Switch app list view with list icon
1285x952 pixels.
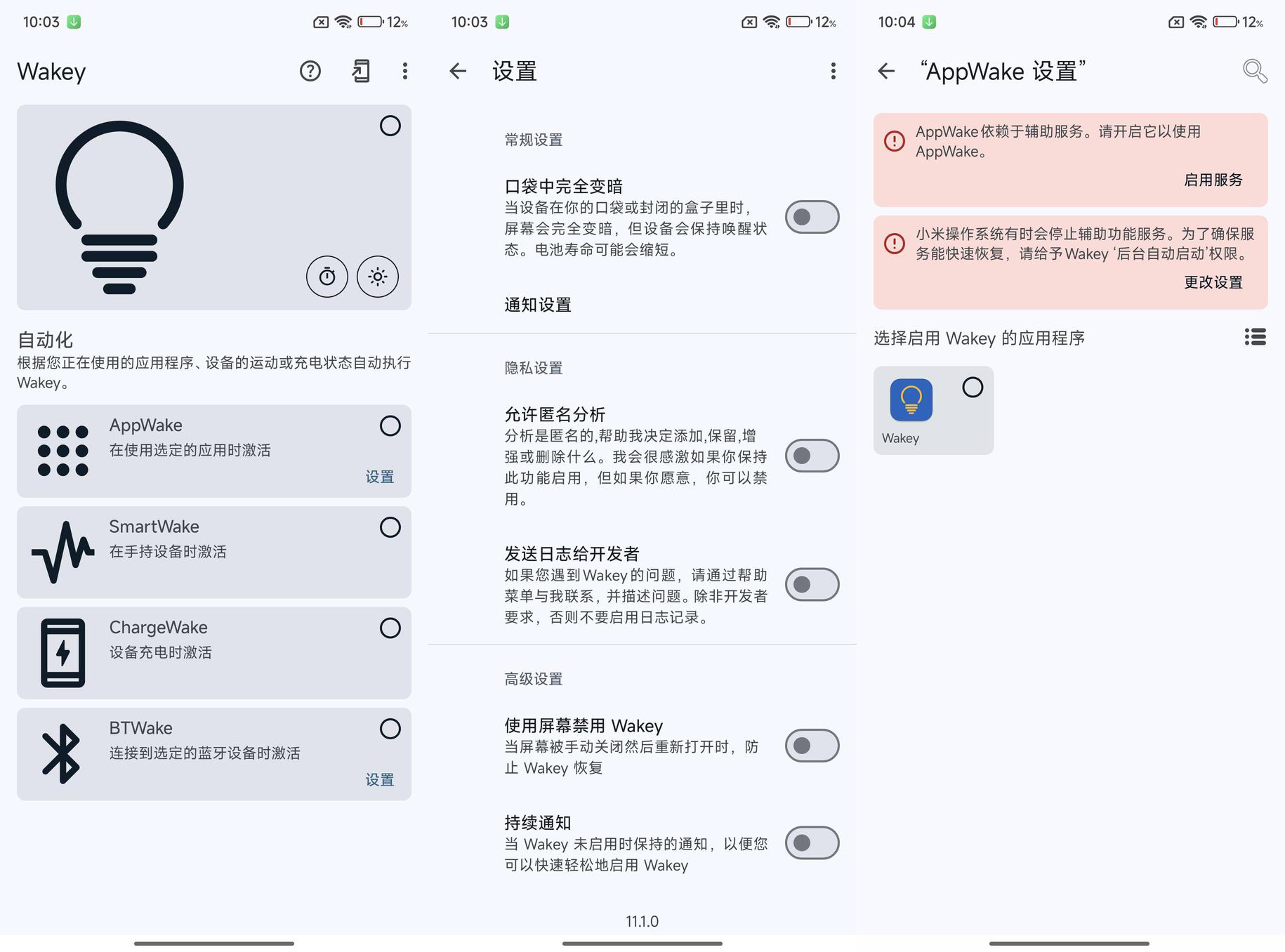[1255, 338]
